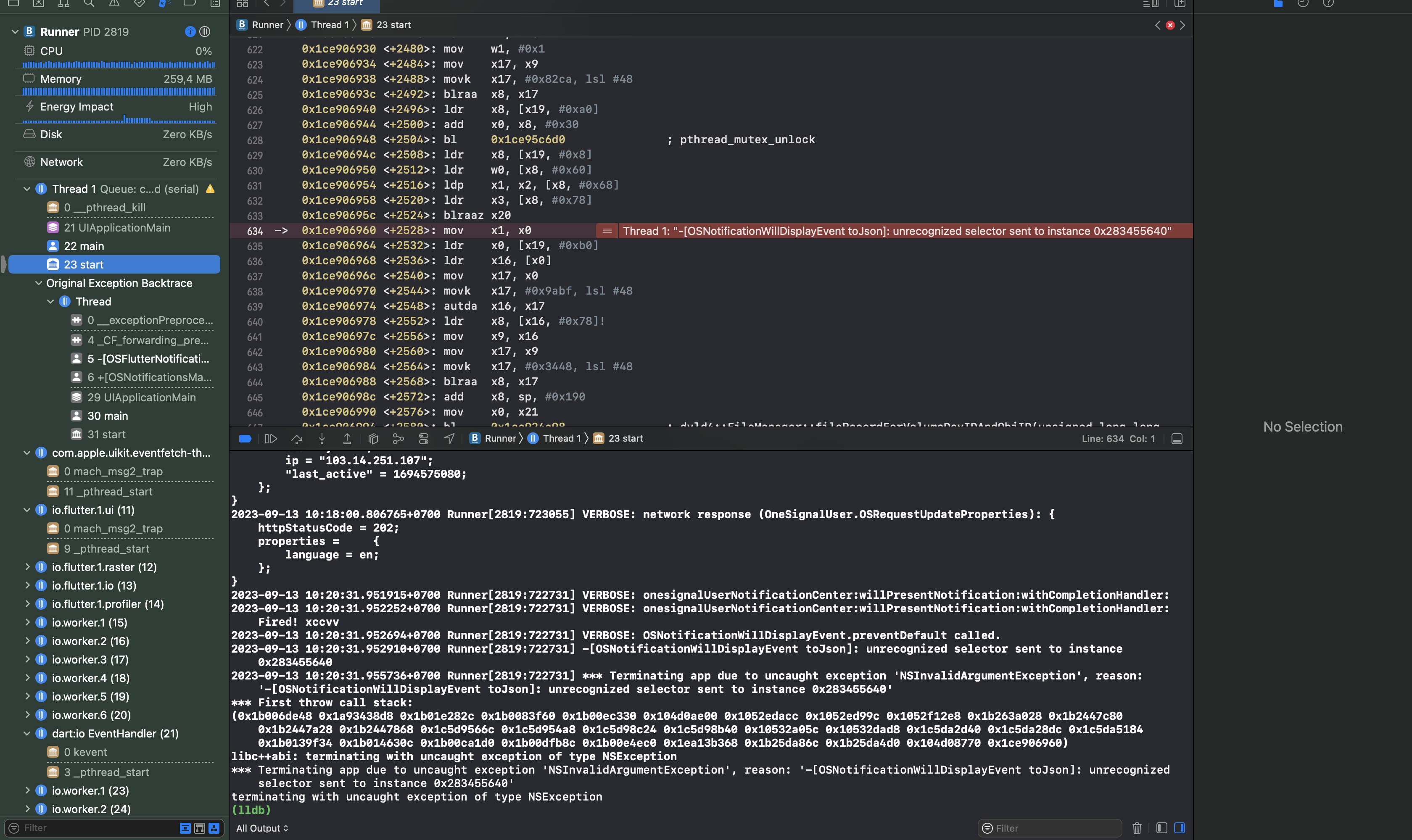1412x840 pixels.
Task: Toggle Environment Overrides in the debug bar
Action: pyautogui.click(x=423, y=438)
